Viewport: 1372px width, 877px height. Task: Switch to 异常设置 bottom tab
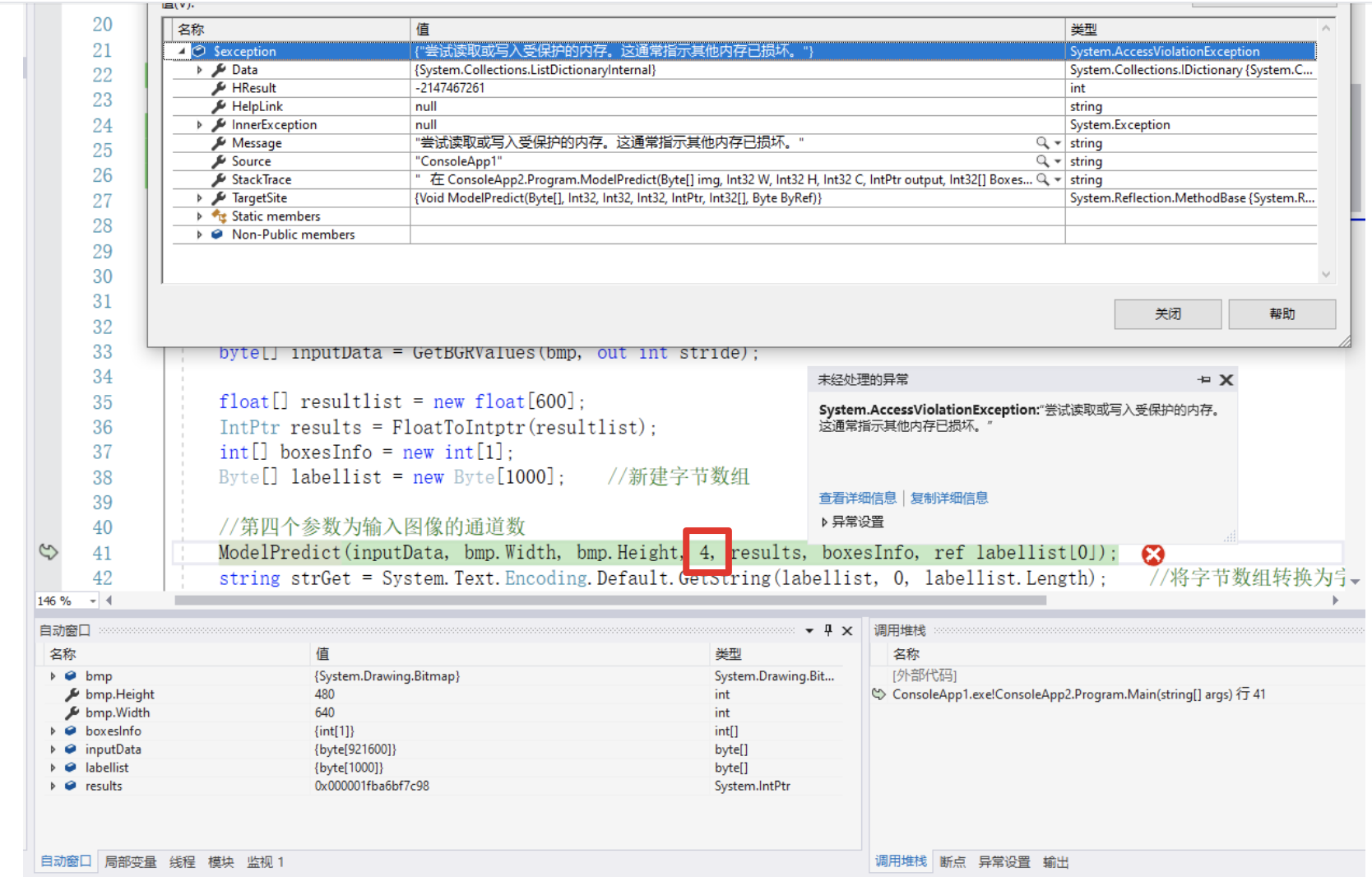point(1004,861)
